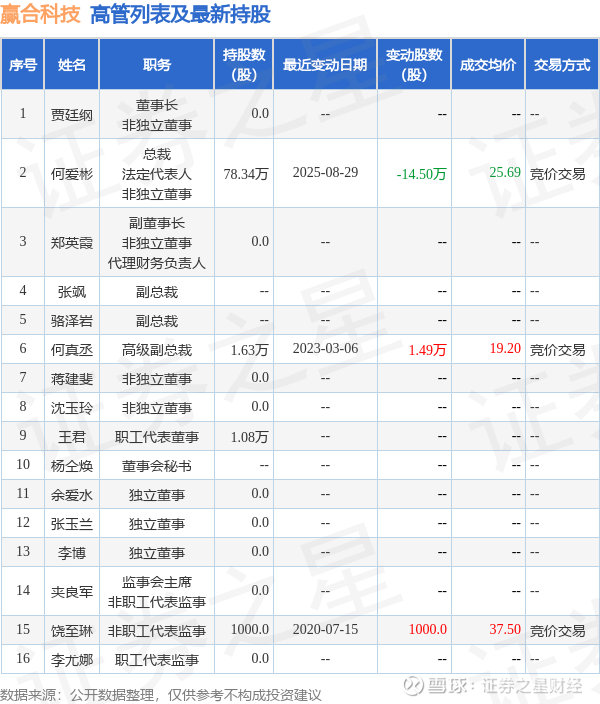Image resolution: width=600 pixels, height=704 pixels.
Task: Select the name 蒋建斐
Action: 71,379
